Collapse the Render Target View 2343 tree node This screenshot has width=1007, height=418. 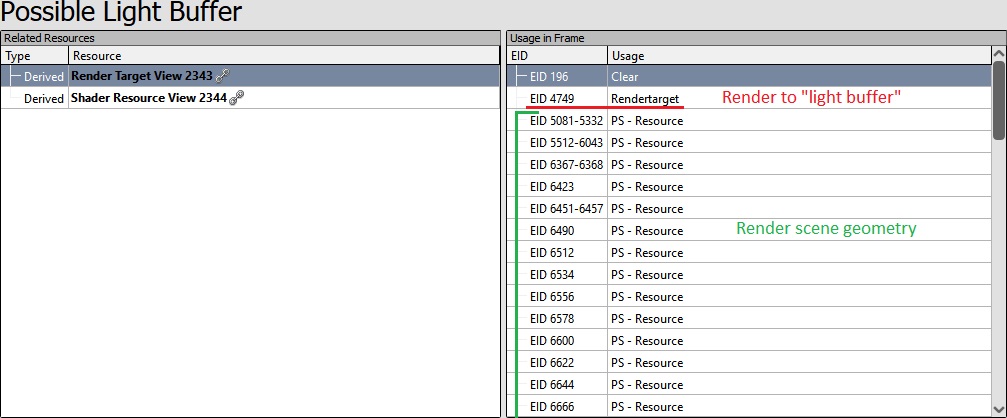13,76
